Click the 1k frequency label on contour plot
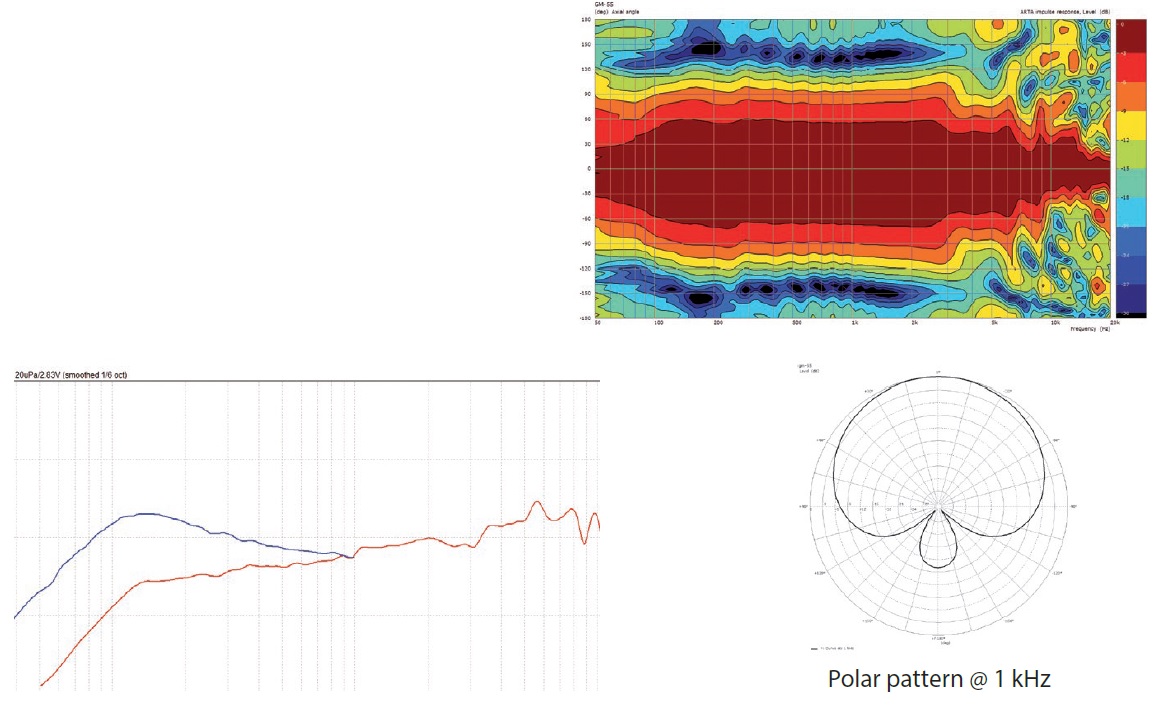 pos(854,324)
